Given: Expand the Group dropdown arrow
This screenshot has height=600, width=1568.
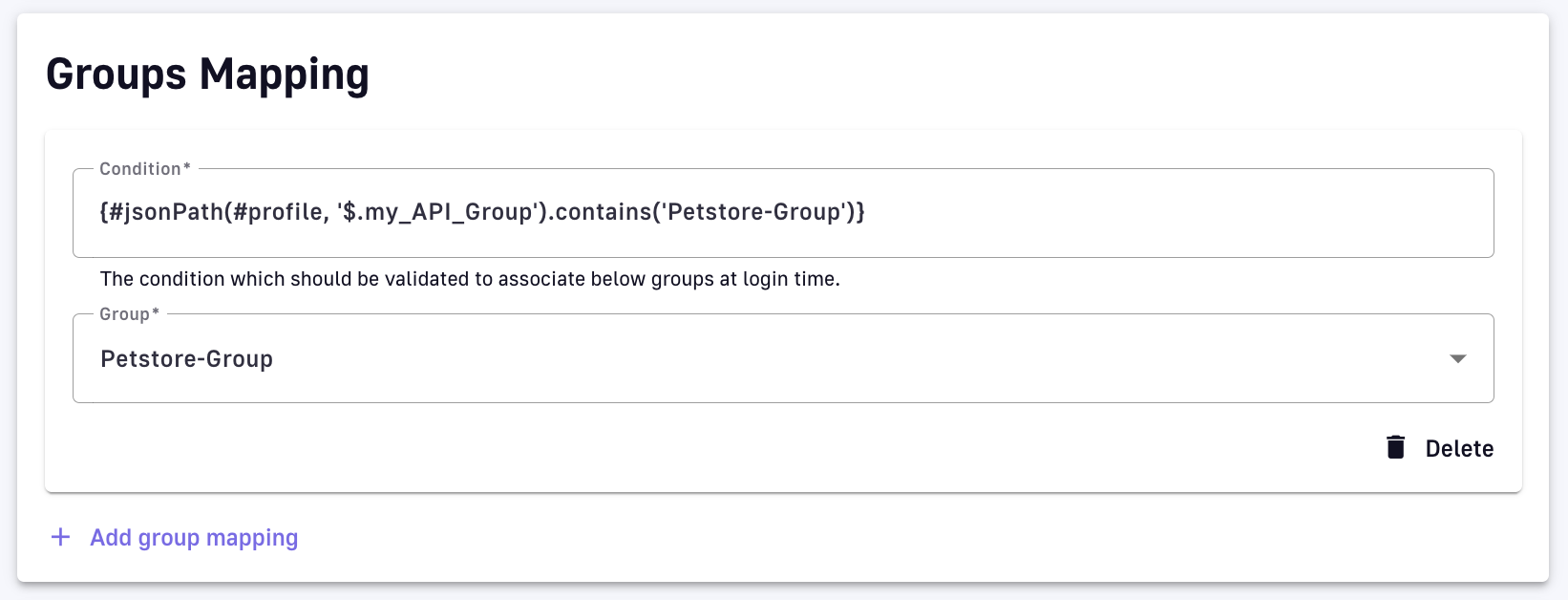Looking at the screenshot, I should (x=1457, y=358).
